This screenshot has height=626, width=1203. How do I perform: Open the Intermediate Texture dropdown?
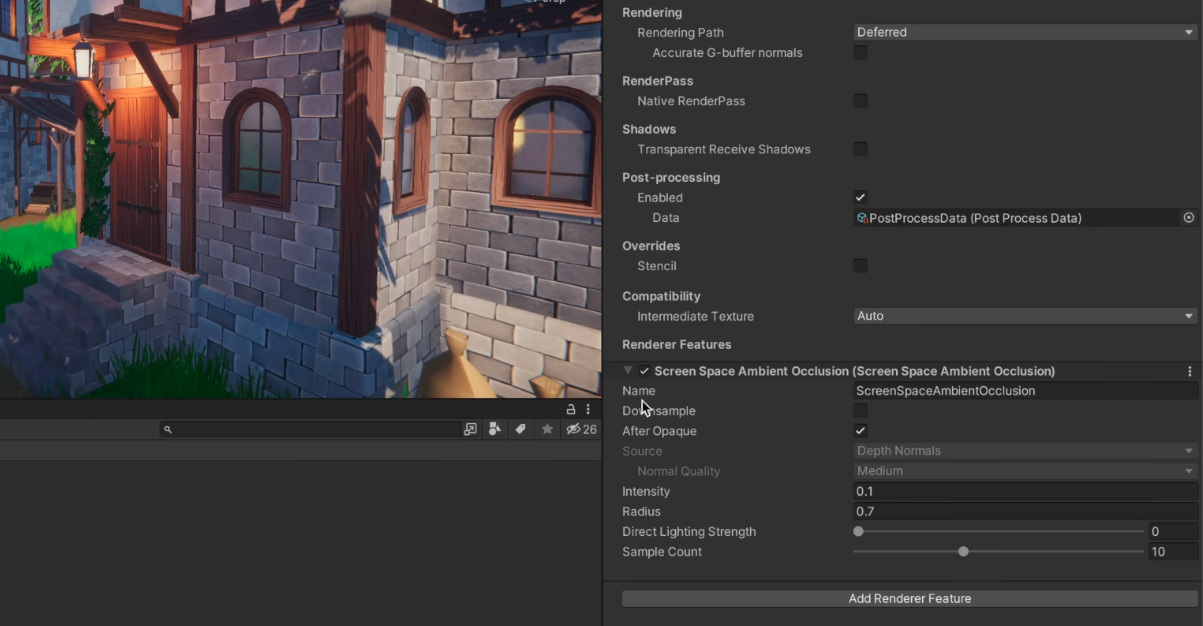(1025, 316)
